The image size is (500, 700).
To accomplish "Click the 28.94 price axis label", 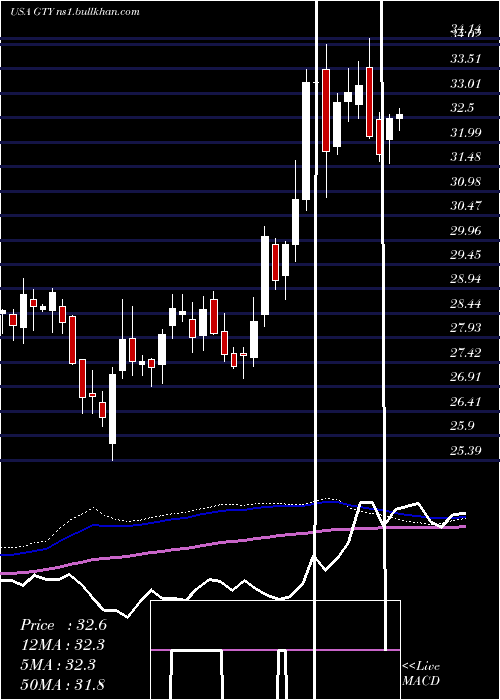I will point(465,279).
